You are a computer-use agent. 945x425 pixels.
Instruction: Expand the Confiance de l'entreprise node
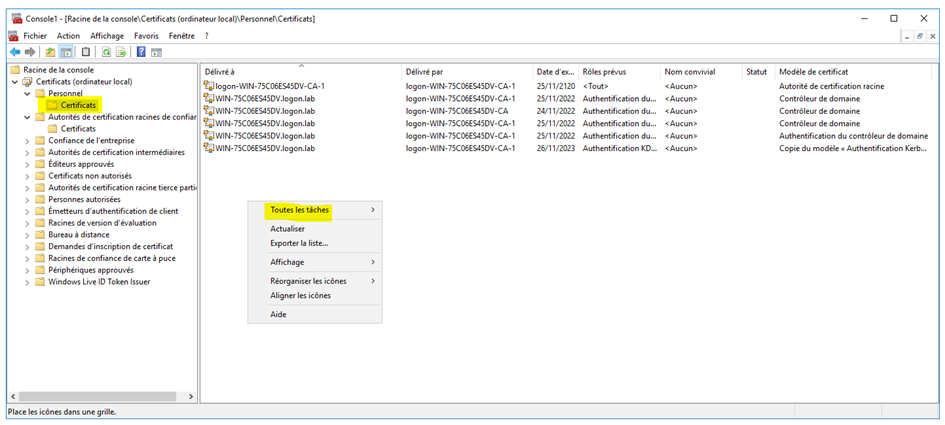(28, 141)
